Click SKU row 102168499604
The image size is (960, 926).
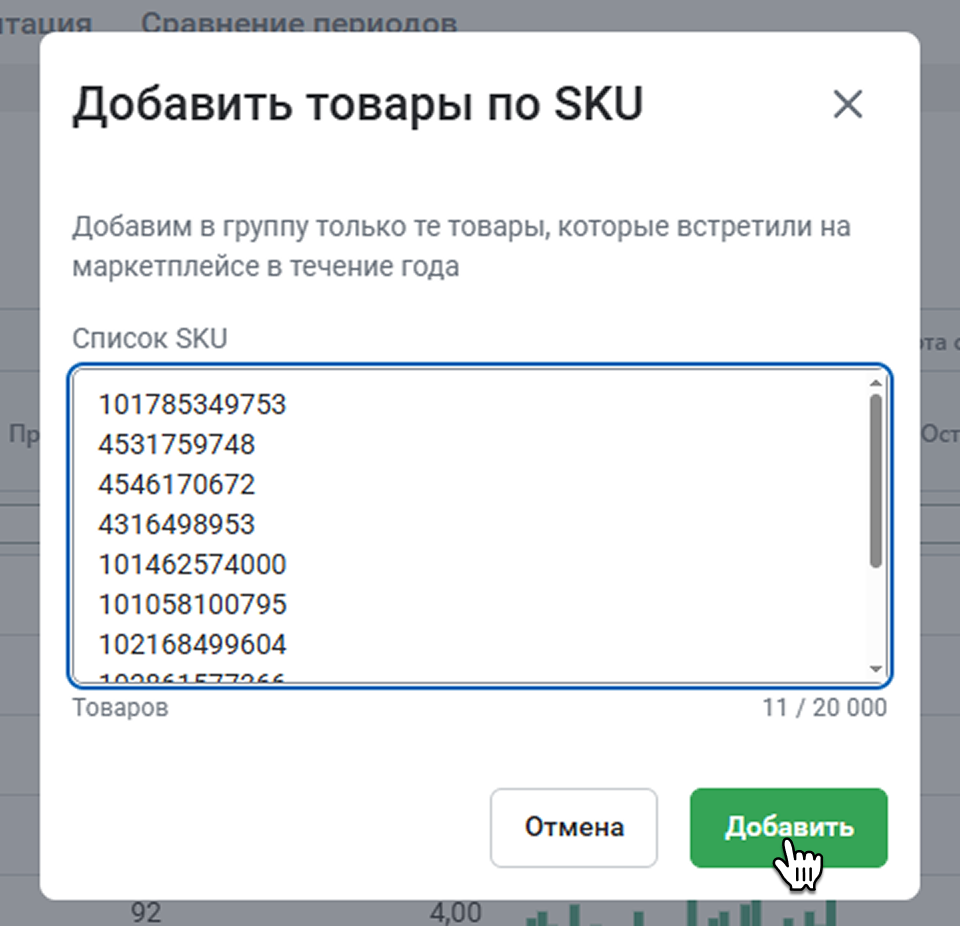click(x=192, y=643)
